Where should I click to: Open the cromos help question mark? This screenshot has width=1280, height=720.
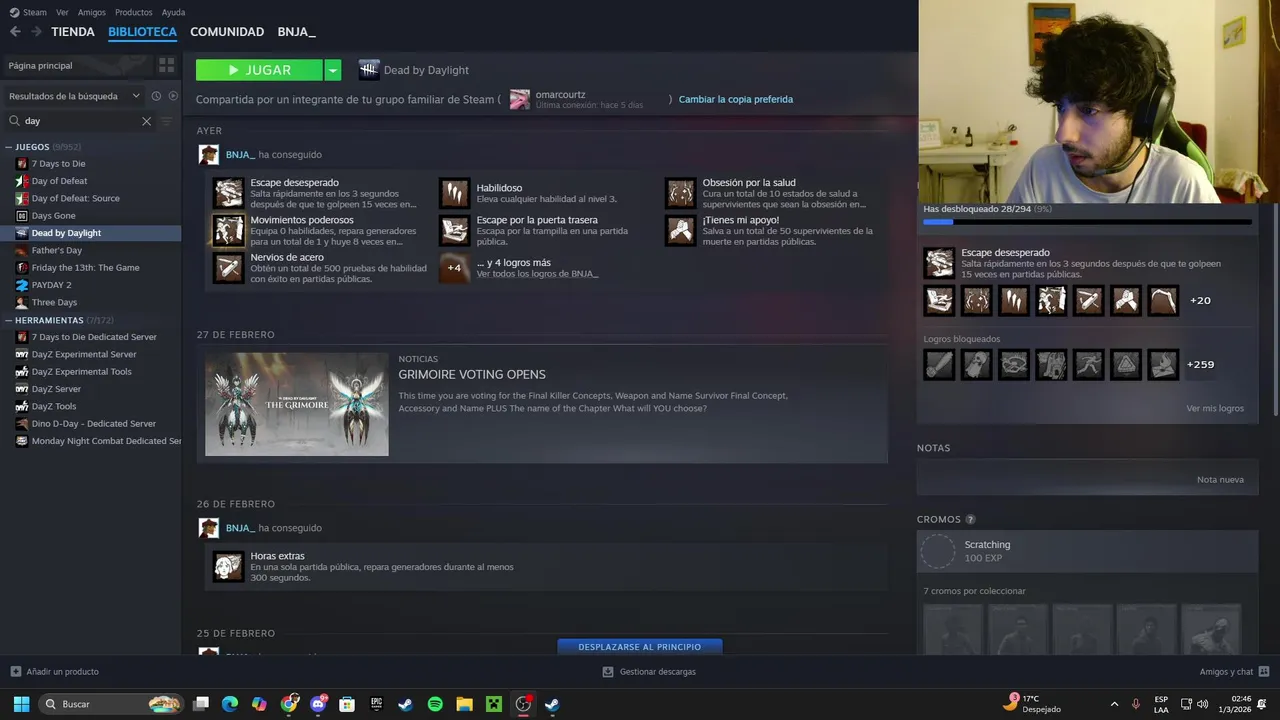(x=970, y=520)
